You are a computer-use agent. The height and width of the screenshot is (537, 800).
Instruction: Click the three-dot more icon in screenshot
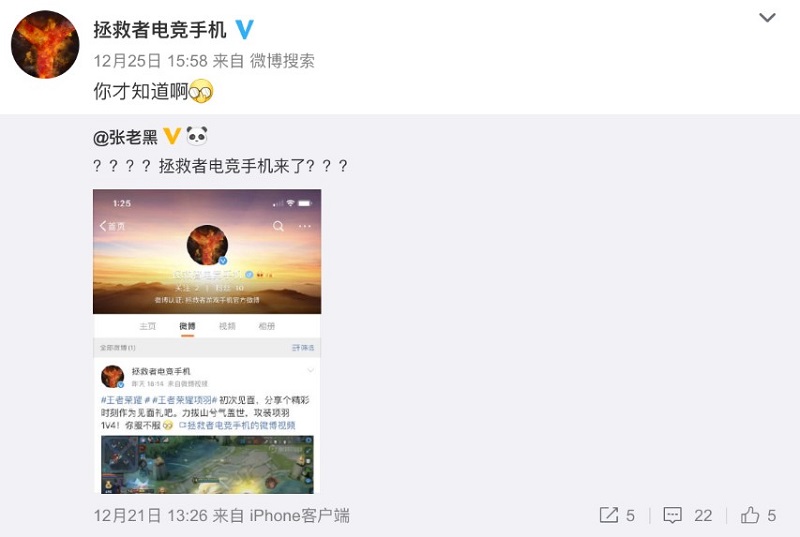305,226
